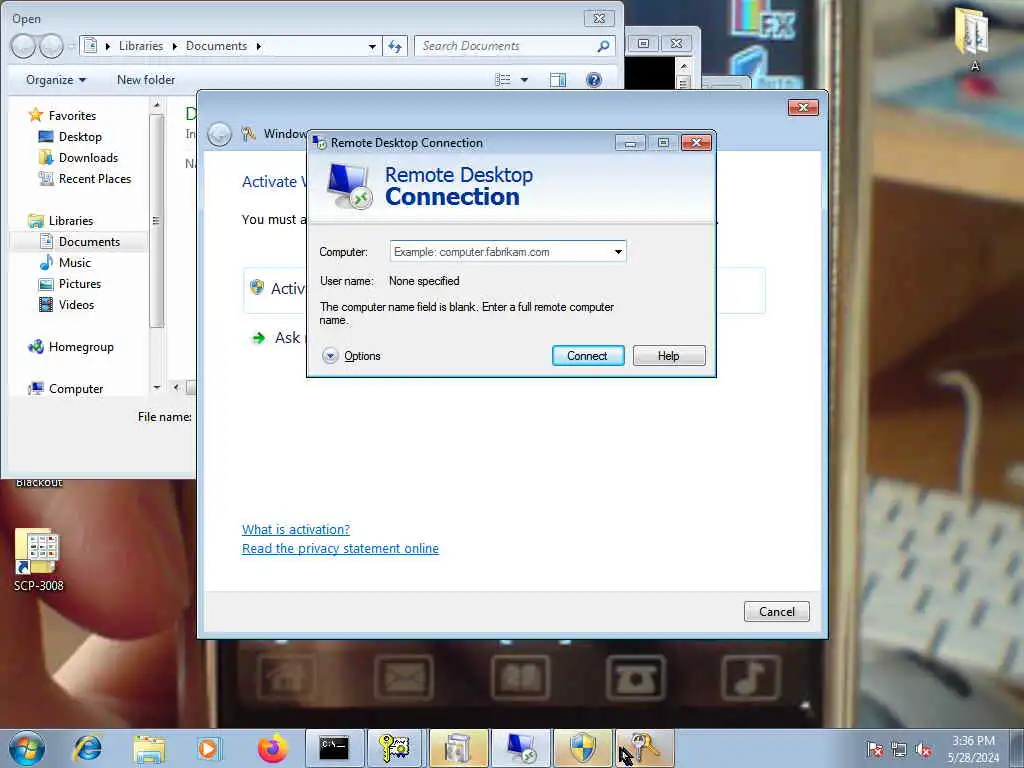Viewport: 1024px width, 768px height.
Task: Switch to Windows Activation keys taskbar icon
Action: 644,748
